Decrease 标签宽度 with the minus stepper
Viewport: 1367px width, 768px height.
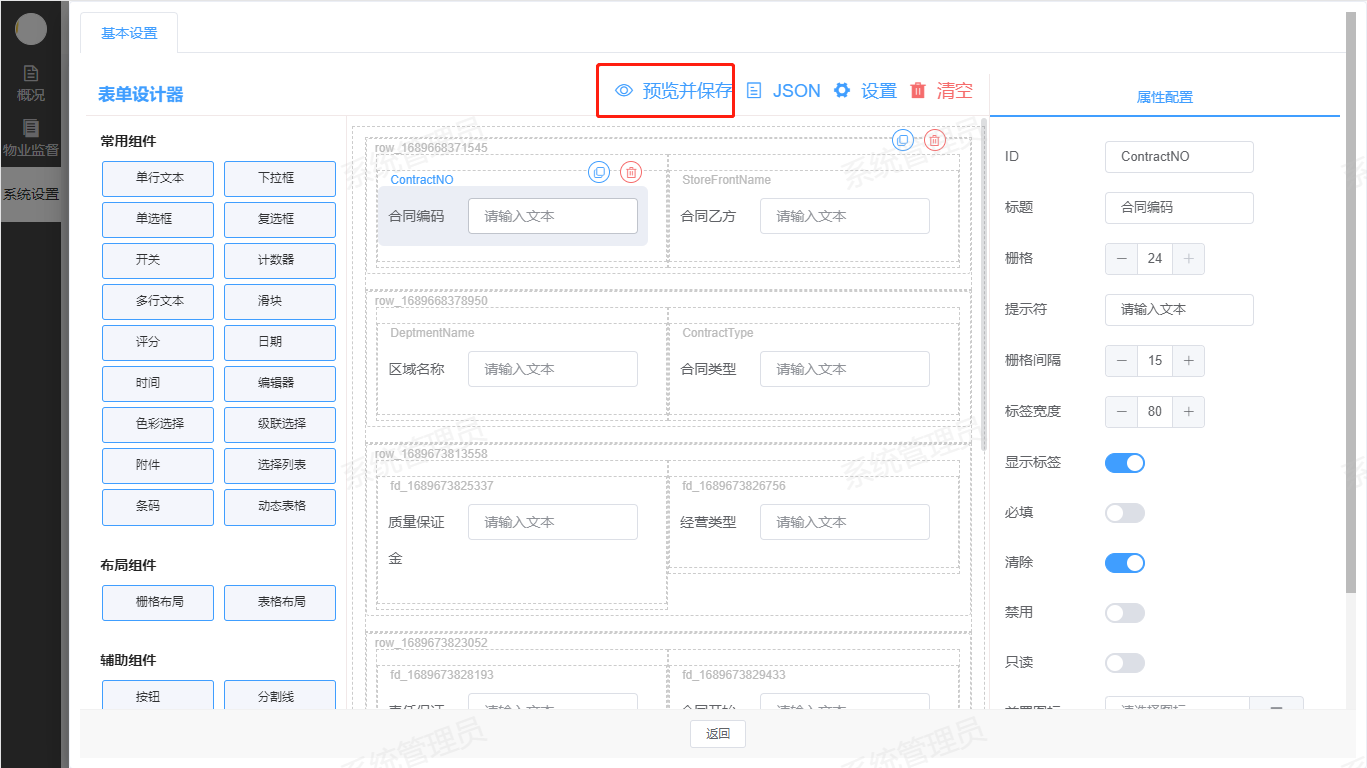pos(1122,412)
